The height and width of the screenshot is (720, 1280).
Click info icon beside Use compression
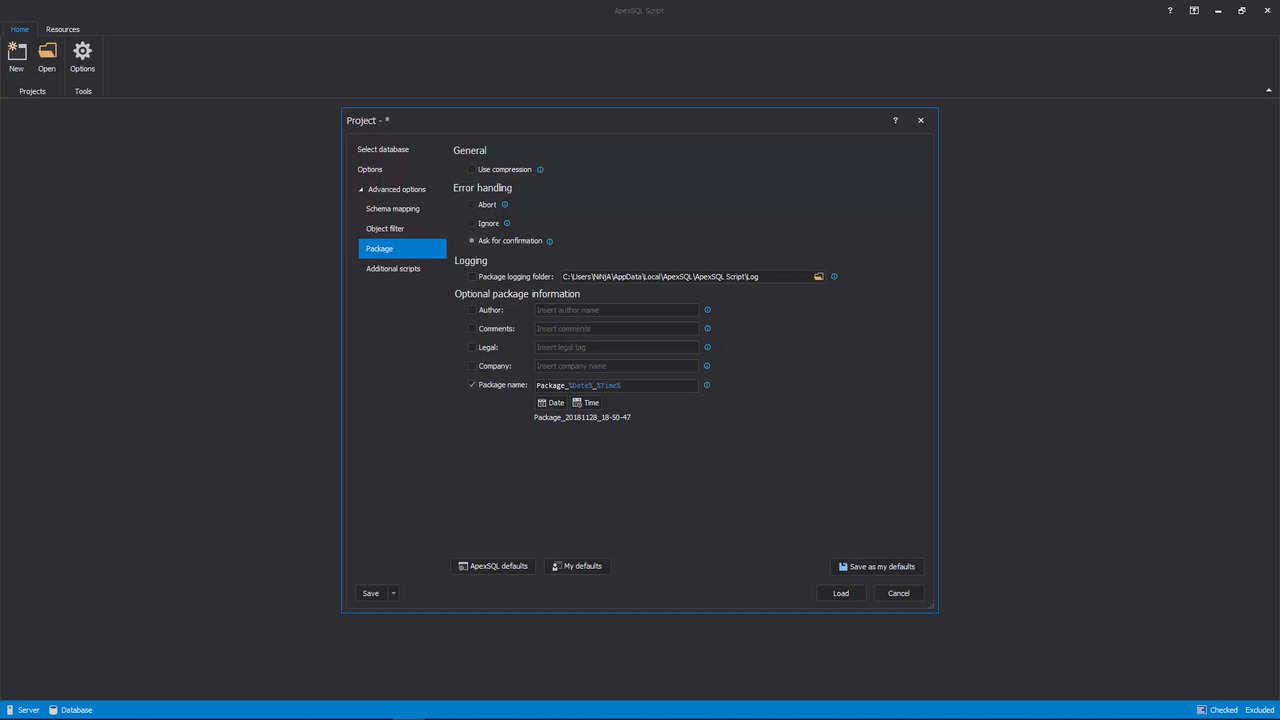click(541, 170)
